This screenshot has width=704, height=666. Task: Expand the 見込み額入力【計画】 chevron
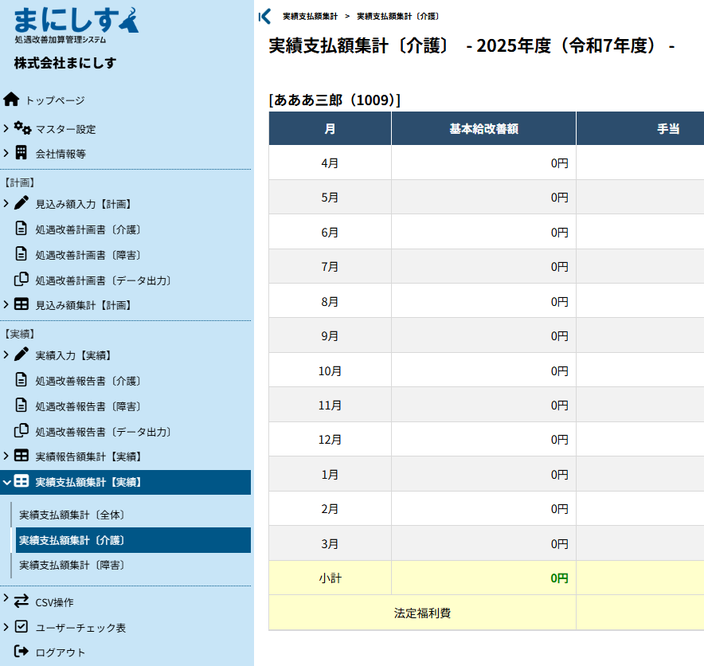pyautogui.click(x=6, y=203)
